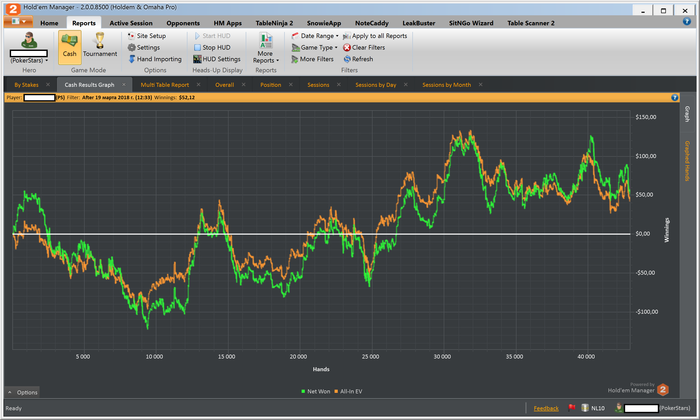Clear all active filters
The width and height of the screenshot is (700, 420).
[369, 47]
